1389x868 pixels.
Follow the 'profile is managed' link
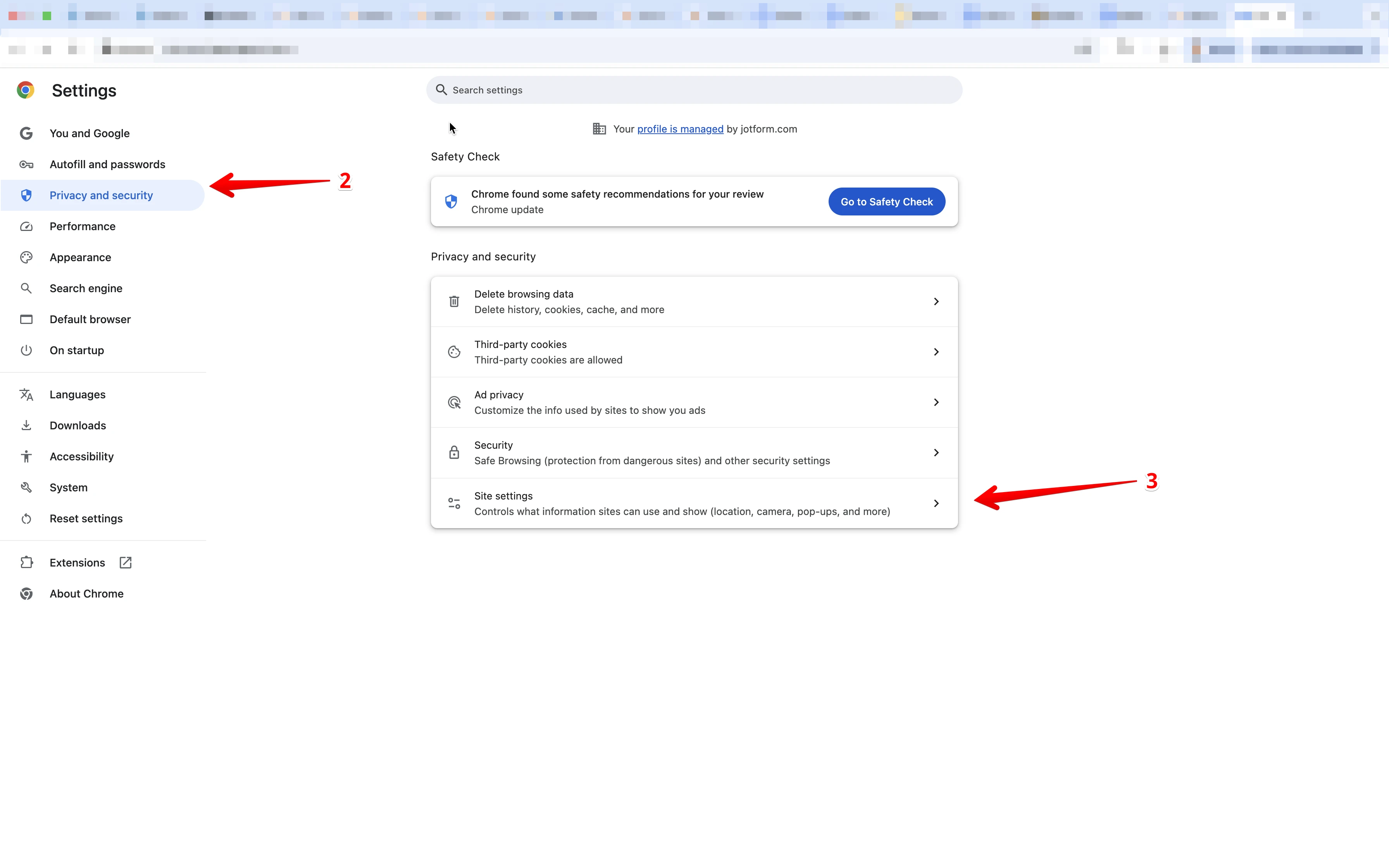(680, 129)
